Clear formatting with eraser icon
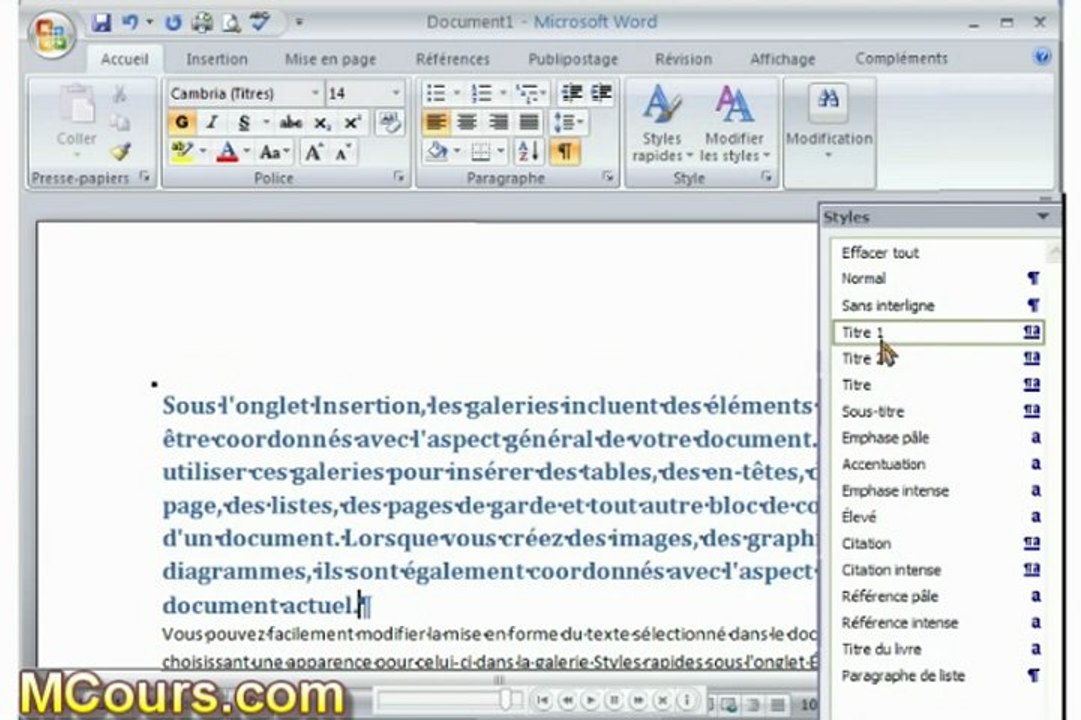This screenshot has height=720, width=1081. [x=391, y=123]
